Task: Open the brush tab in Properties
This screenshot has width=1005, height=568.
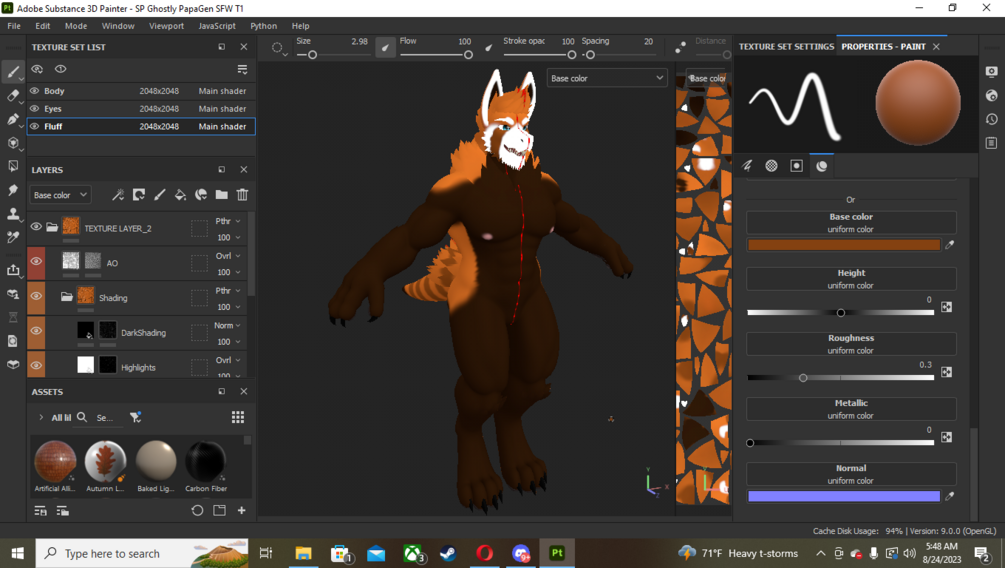Action: (x=747, y=166)
